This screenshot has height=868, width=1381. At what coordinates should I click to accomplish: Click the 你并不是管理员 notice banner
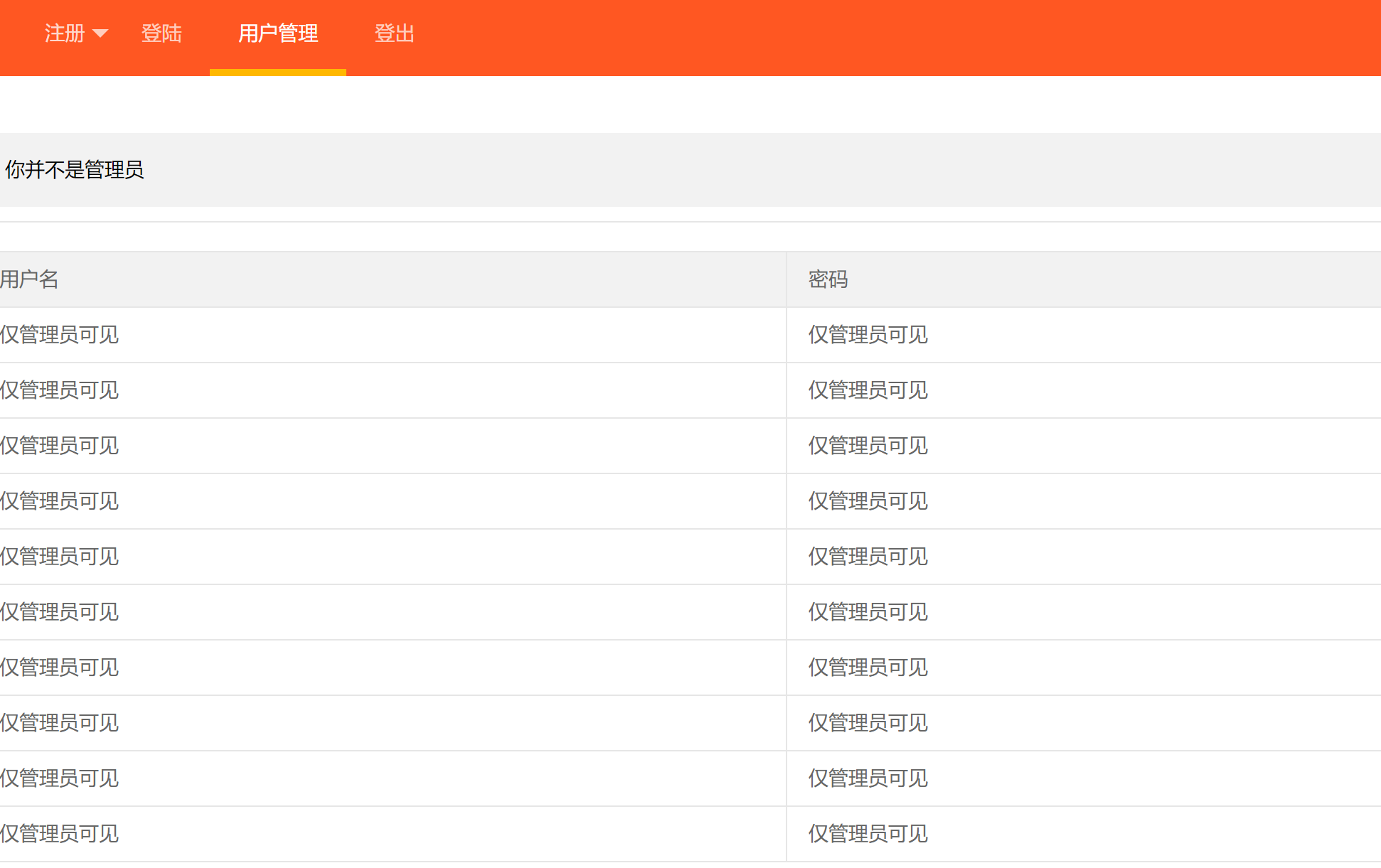coord(75,170)
